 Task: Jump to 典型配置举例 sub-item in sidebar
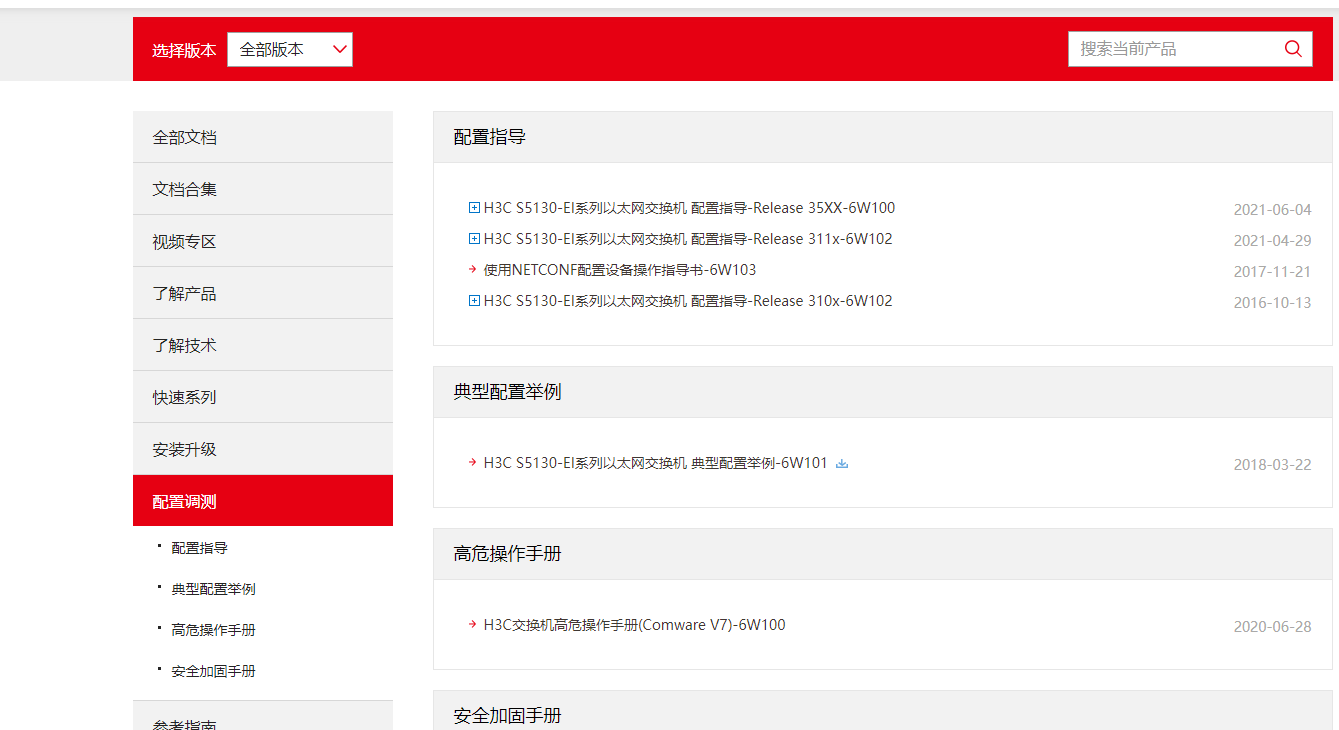click(214, 589)
